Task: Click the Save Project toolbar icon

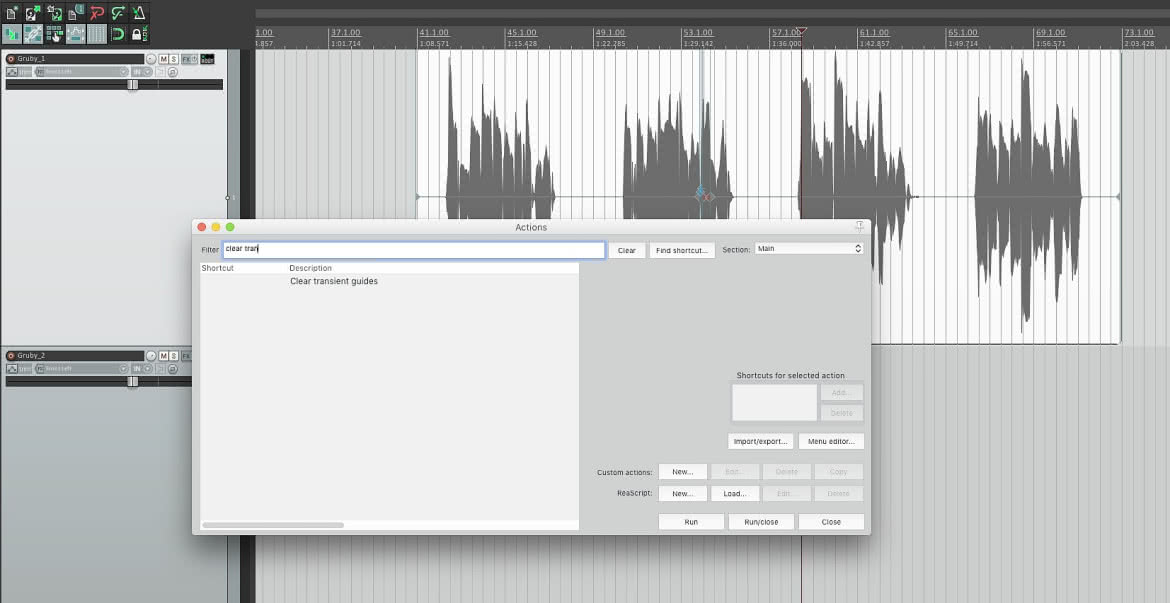Action: pos(54,13)
